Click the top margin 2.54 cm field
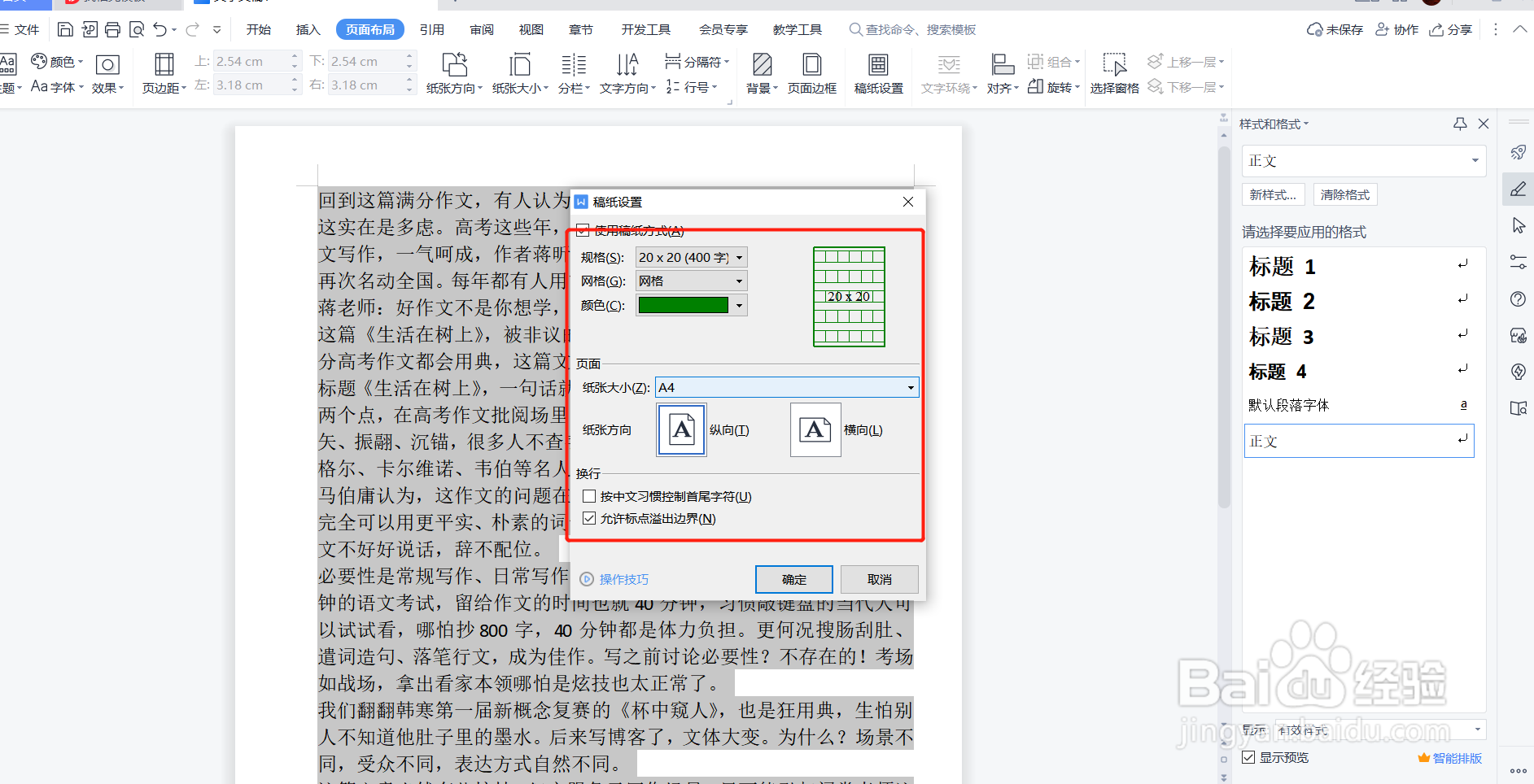Screen dimensions: 1534x784 click(x=251, y=61)
